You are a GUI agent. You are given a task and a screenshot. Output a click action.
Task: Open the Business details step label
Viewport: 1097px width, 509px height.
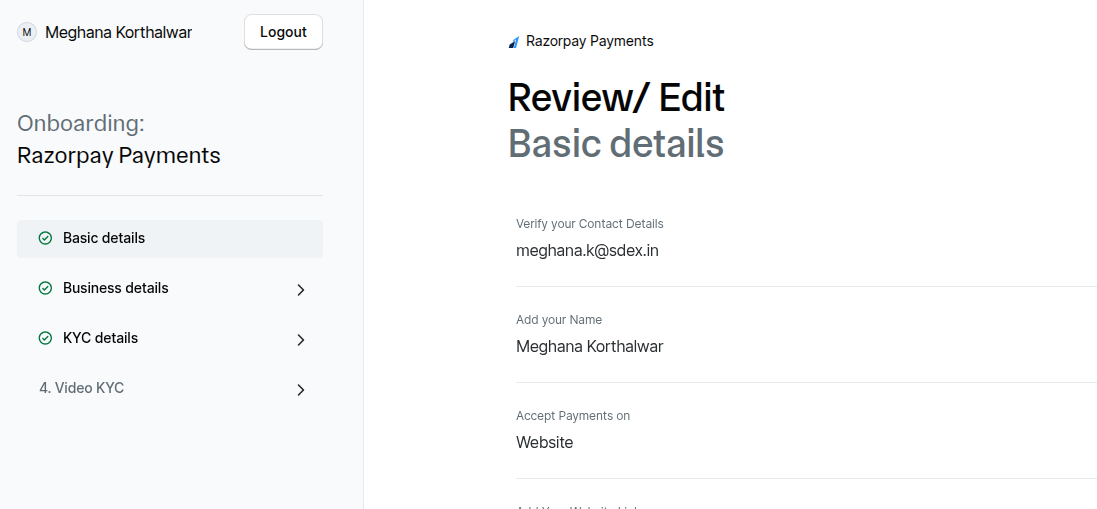pos(115,288)
